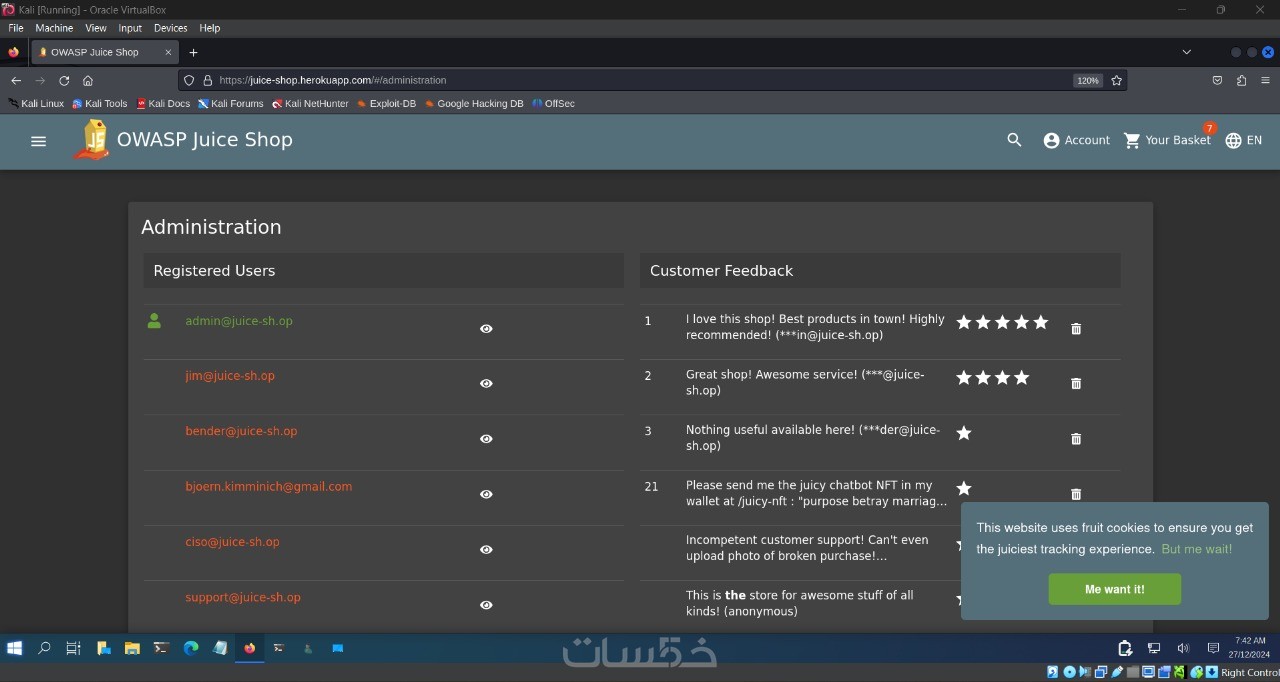The image size is (1280, 682).
Task: Click the single star of feedback 21
Action: pyautogui.click(x=964, y=489)
